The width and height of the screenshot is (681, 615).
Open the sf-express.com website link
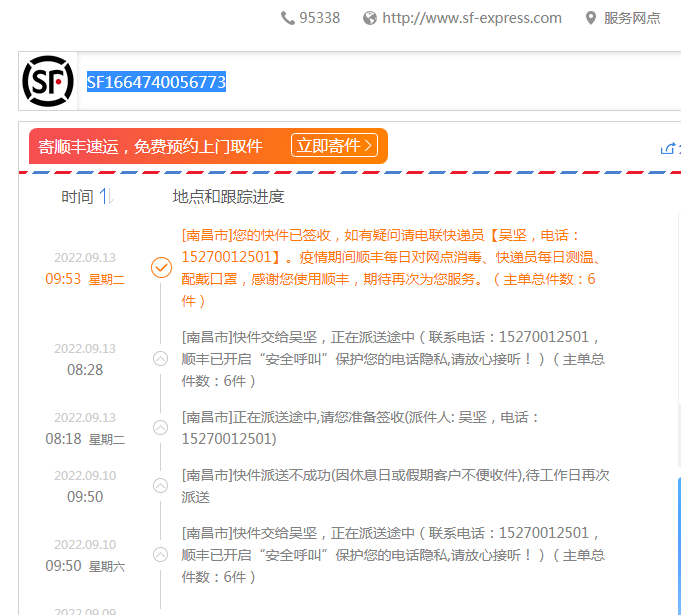point(472,18)
